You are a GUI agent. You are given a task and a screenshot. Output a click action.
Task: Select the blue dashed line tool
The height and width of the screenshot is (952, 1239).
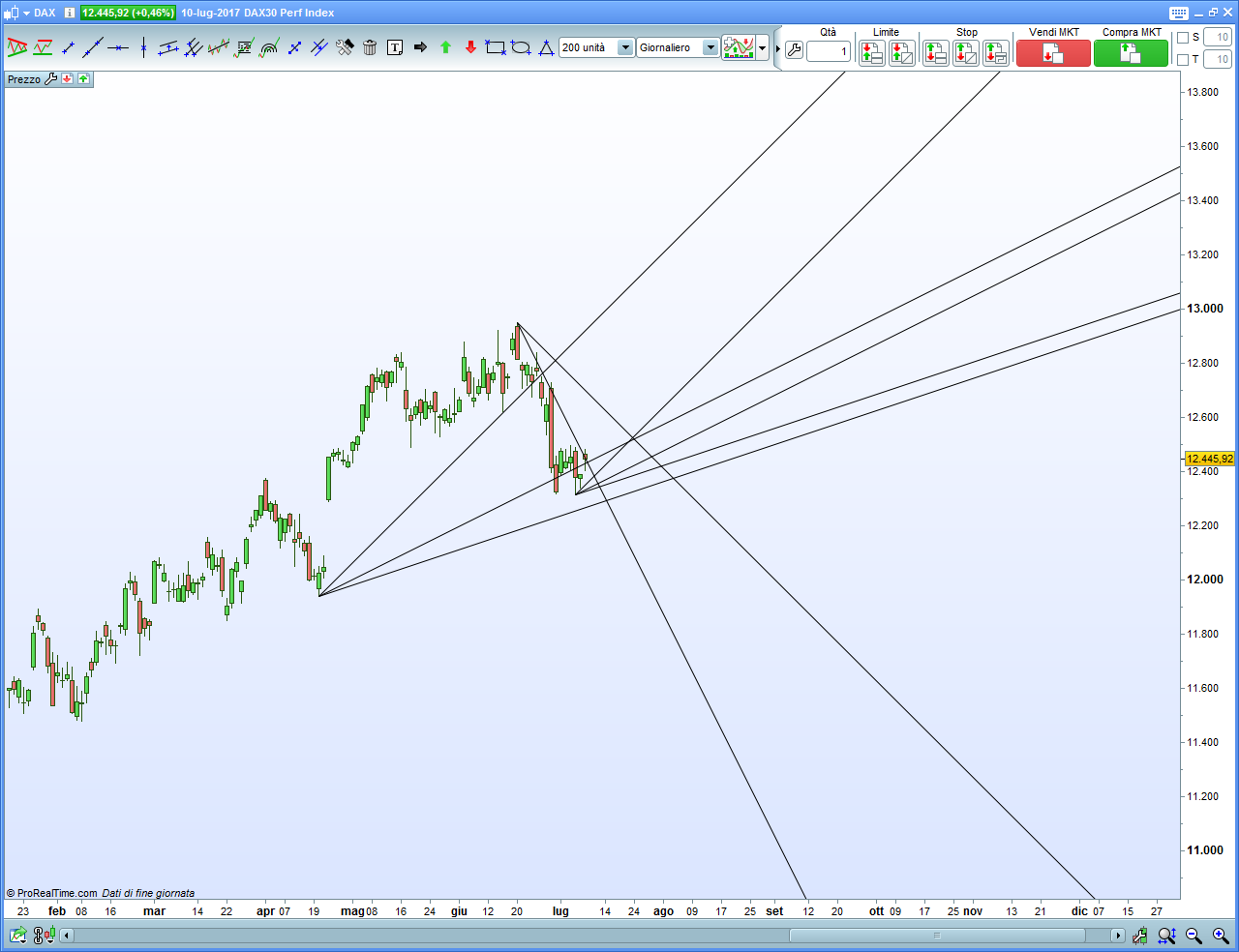pos(294,47)
